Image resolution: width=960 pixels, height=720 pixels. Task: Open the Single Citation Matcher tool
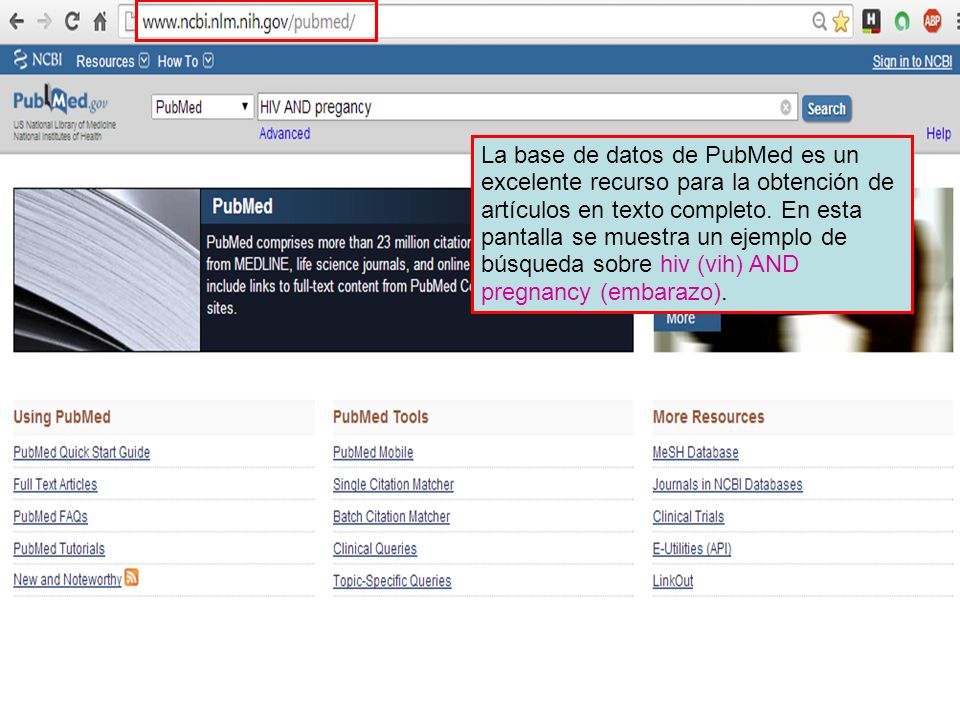393,484
